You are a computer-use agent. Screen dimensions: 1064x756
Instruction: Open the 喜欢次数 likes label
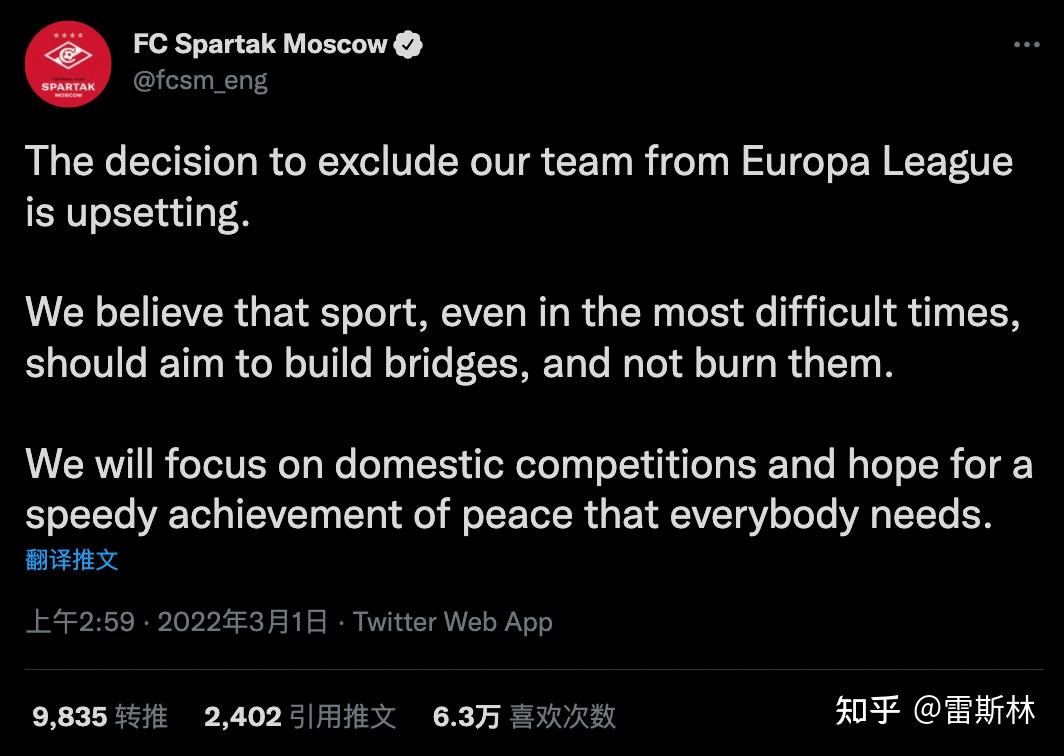point(562,716)
